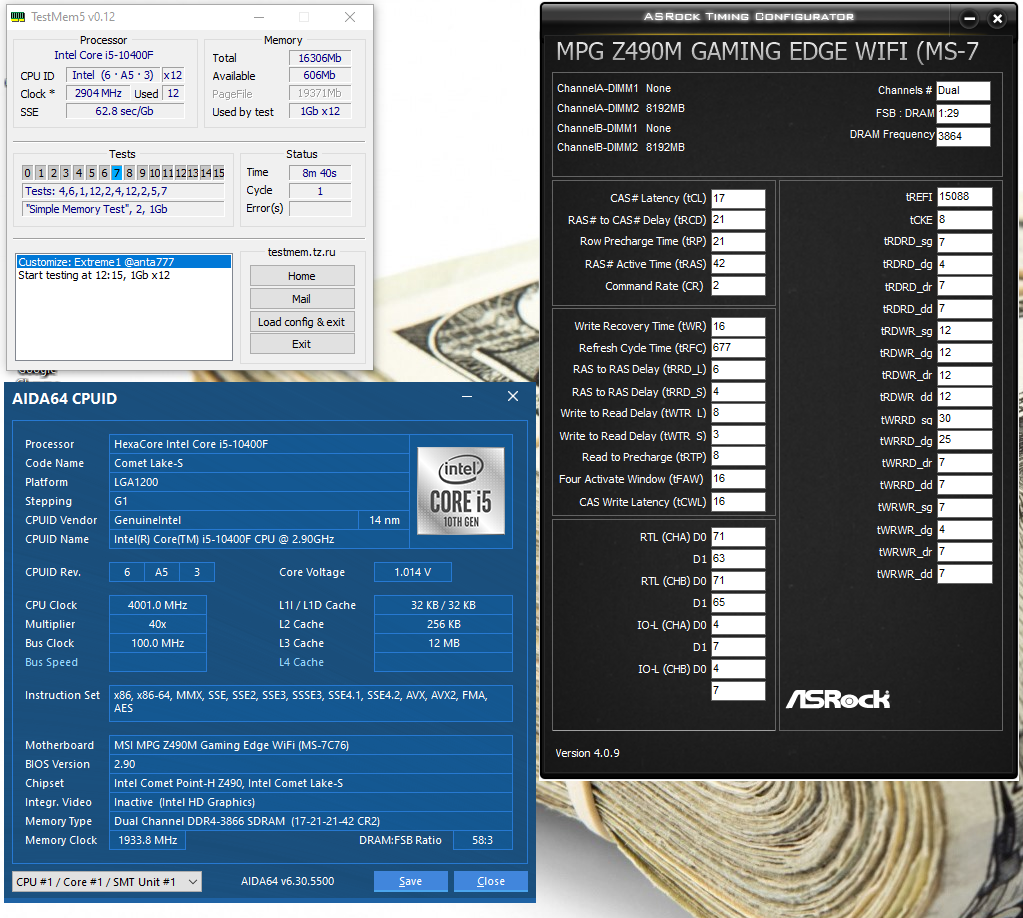The image size is (1023, 918).
Task: Click the Write Recovery Time (tWR) field
Action: (x=738, y=326)
